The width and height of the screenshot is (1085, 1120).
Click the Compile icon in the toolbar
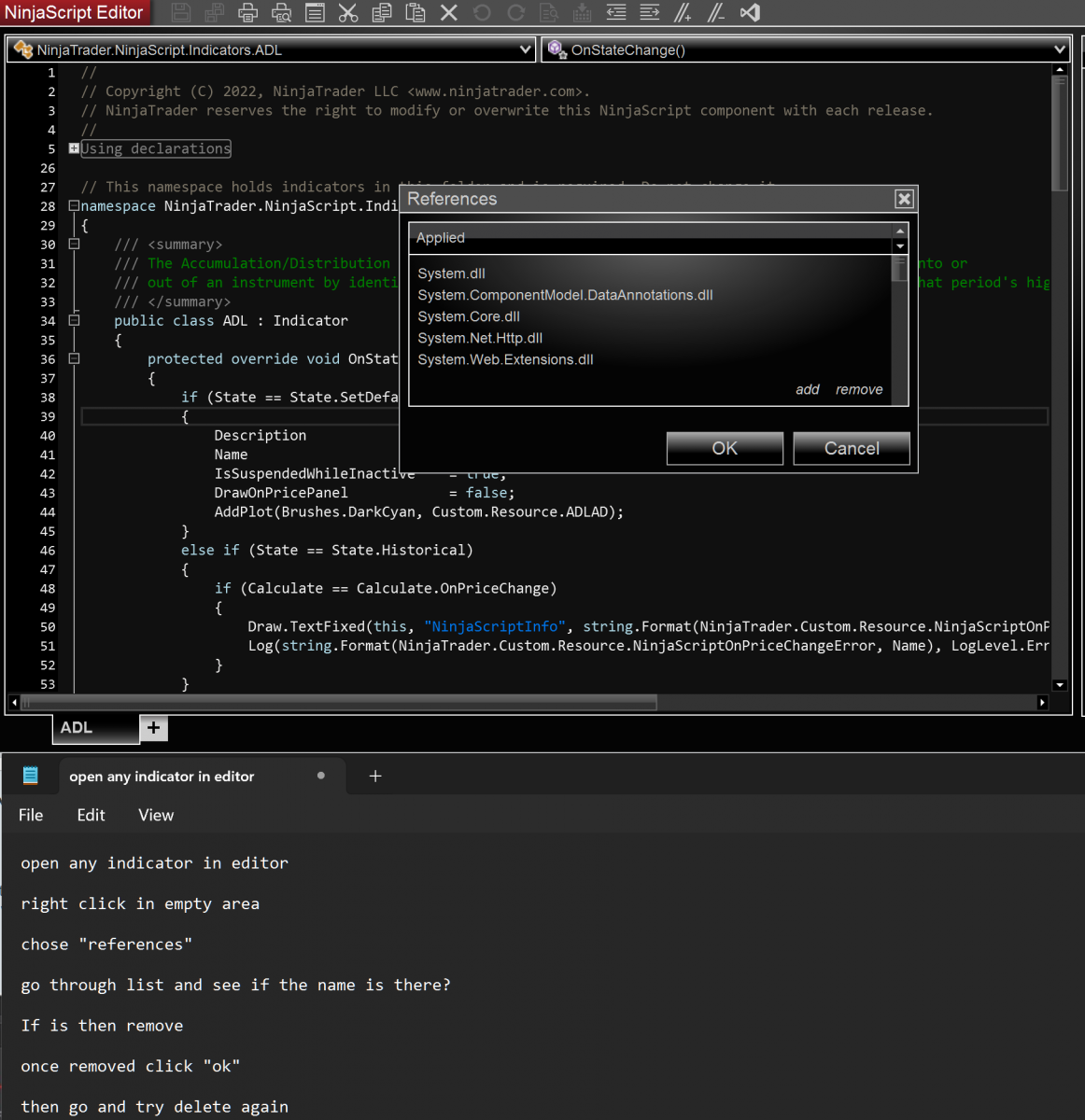583,13
